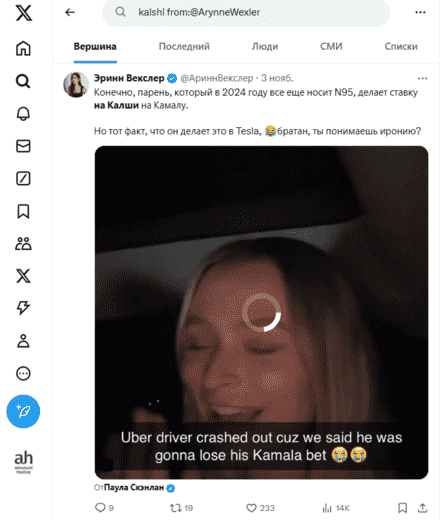445x520 pixels.
Task: Open the Home feed icon
Action: point(23,48)
